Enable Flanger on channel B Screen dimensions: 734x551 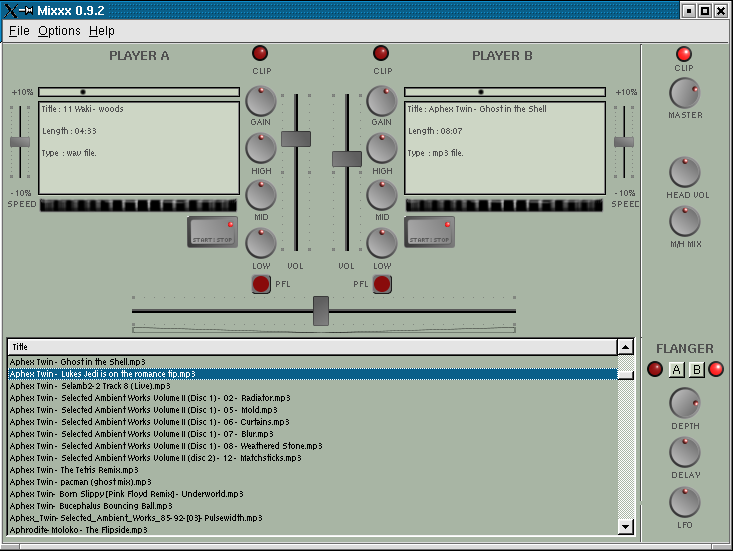tap(697, 370)
